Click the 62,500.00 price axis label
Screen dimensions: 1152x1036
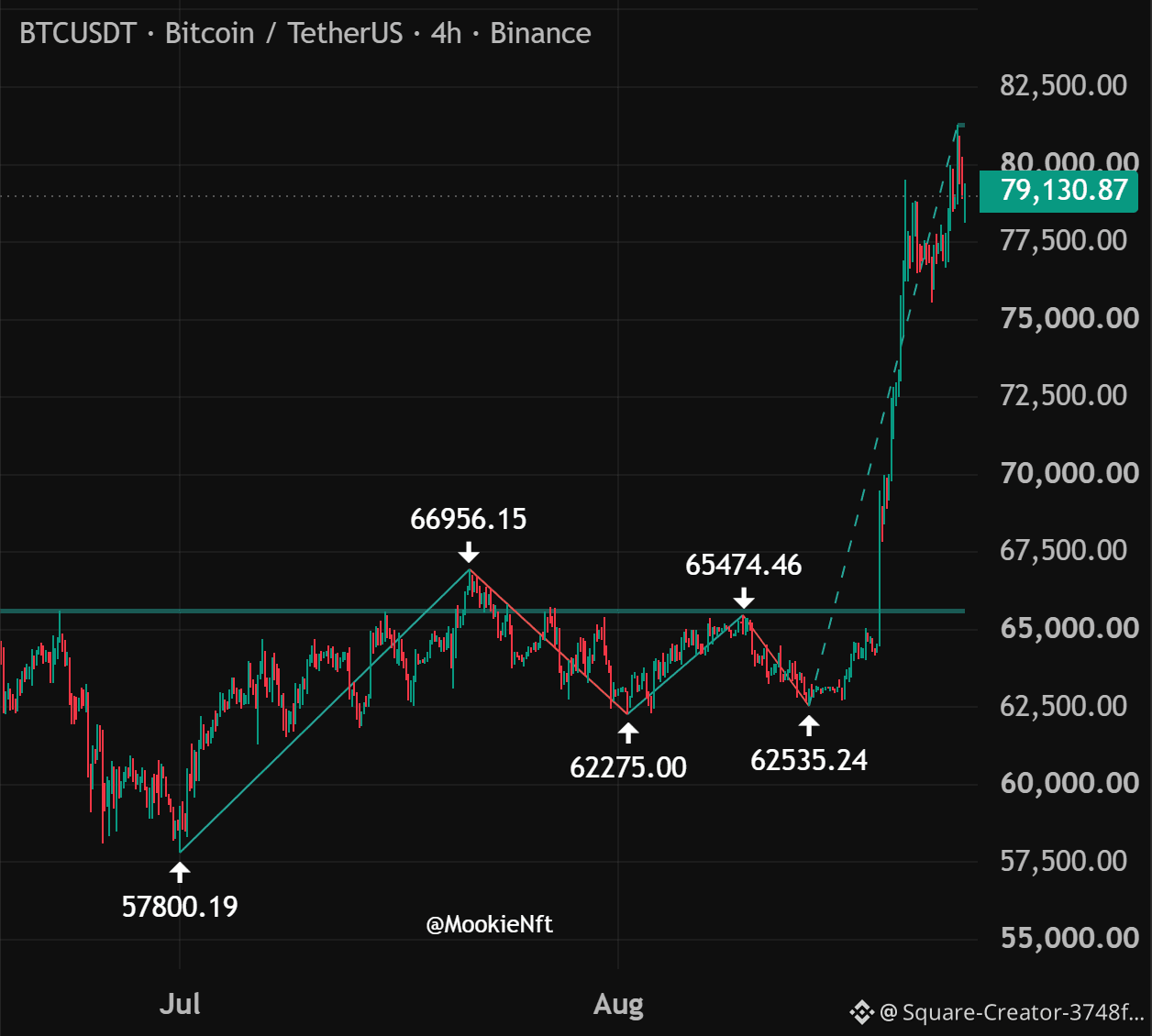(1063, 706)
